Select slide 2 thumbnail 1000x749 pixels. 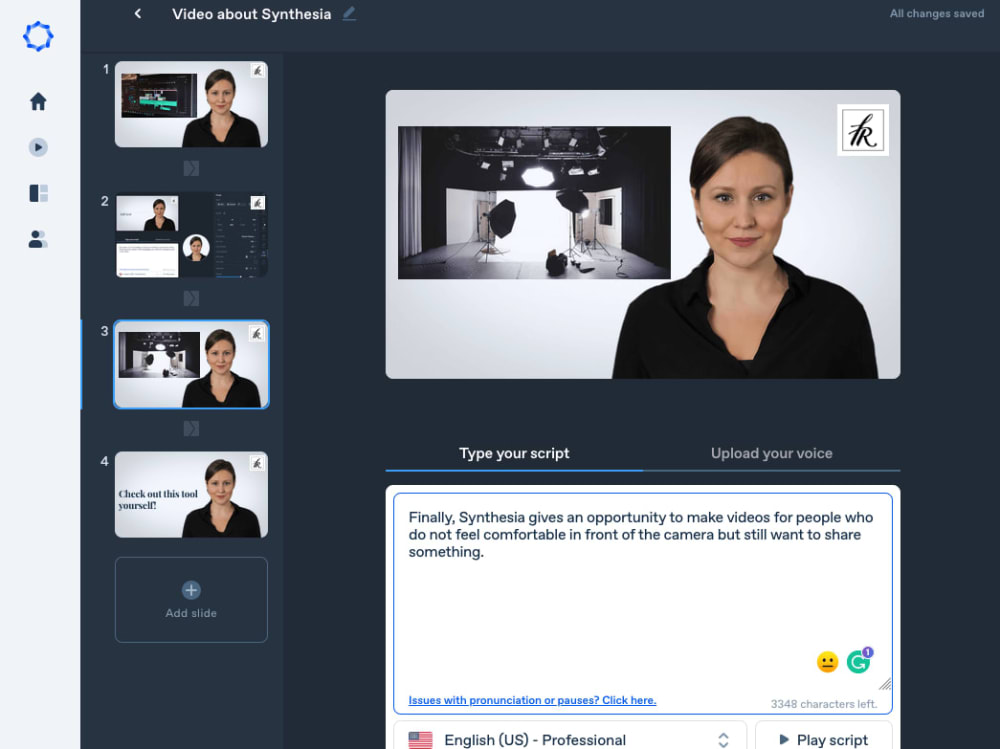click(x=191, y=235)
